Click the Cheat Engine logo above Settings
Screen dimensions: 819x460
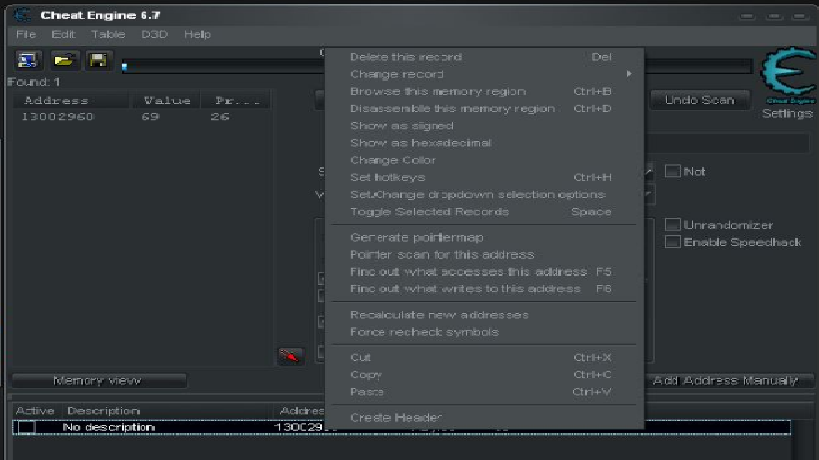787,78
